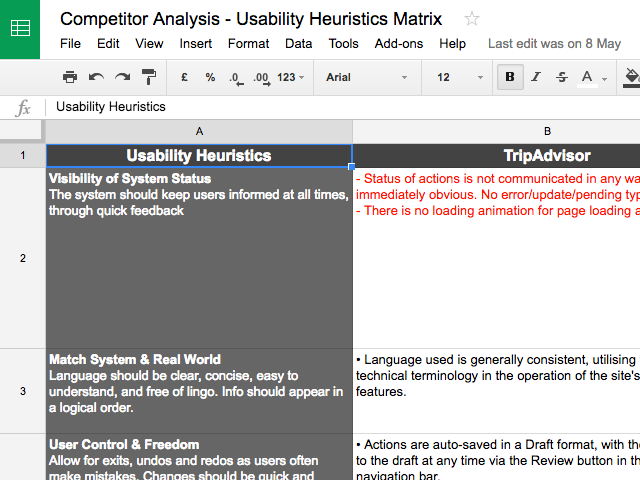Viewport: 640px width, 480px height.
Task: Open the fill colour bucket
Action: [631, 78]
